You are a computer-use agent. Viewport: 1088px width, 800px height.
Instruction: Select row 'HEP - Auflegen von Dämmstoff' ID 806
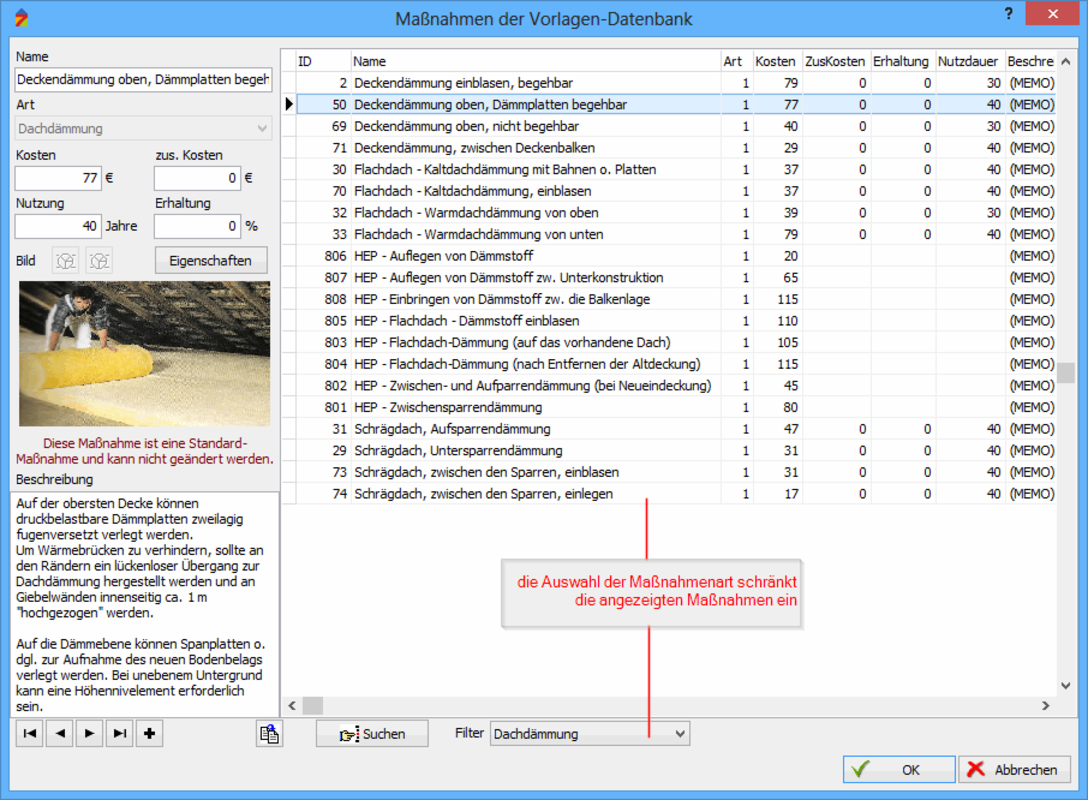point(677,256)
